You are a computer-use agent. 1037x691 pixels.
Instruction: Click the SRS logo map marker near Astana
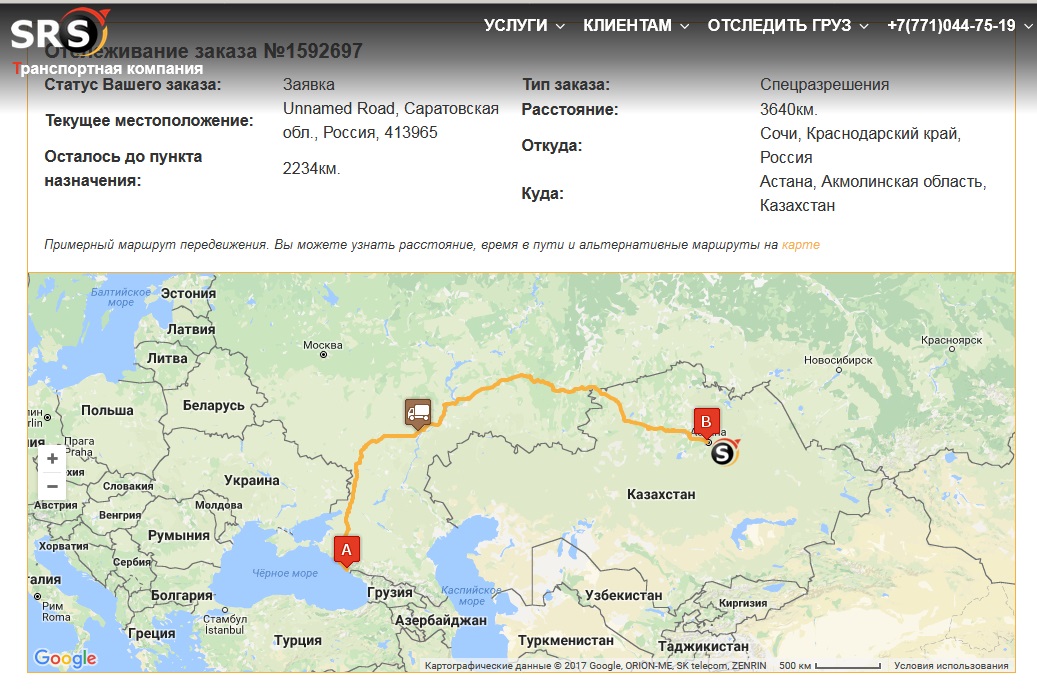724,452
